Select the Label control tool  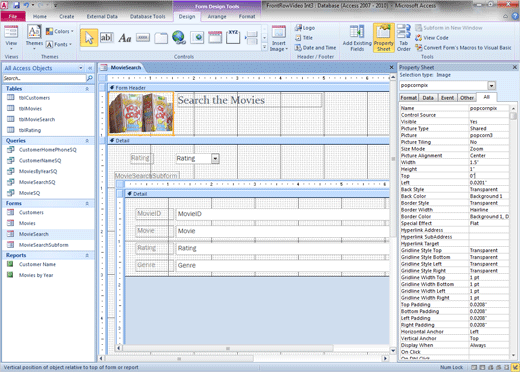125,38
